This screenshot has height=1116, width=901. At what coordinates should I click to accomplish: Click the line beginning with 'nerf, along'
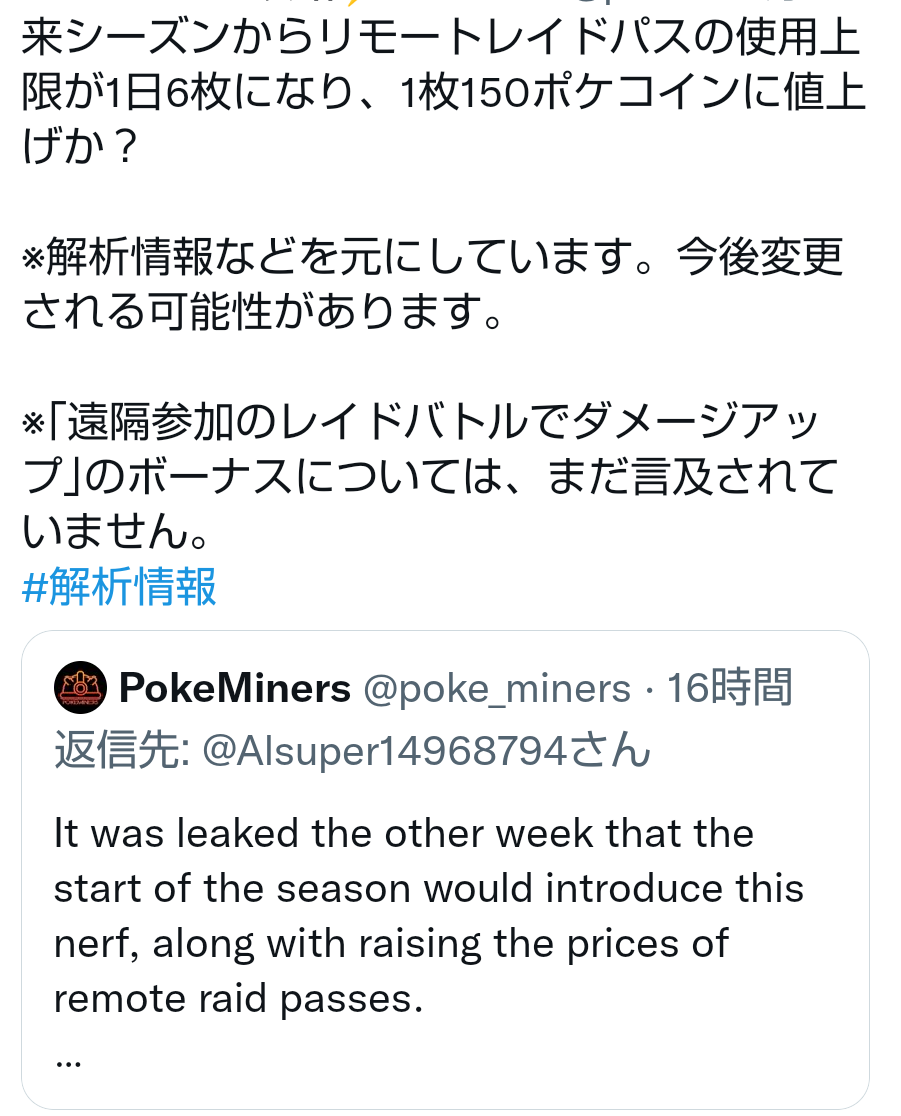point(391,944)
